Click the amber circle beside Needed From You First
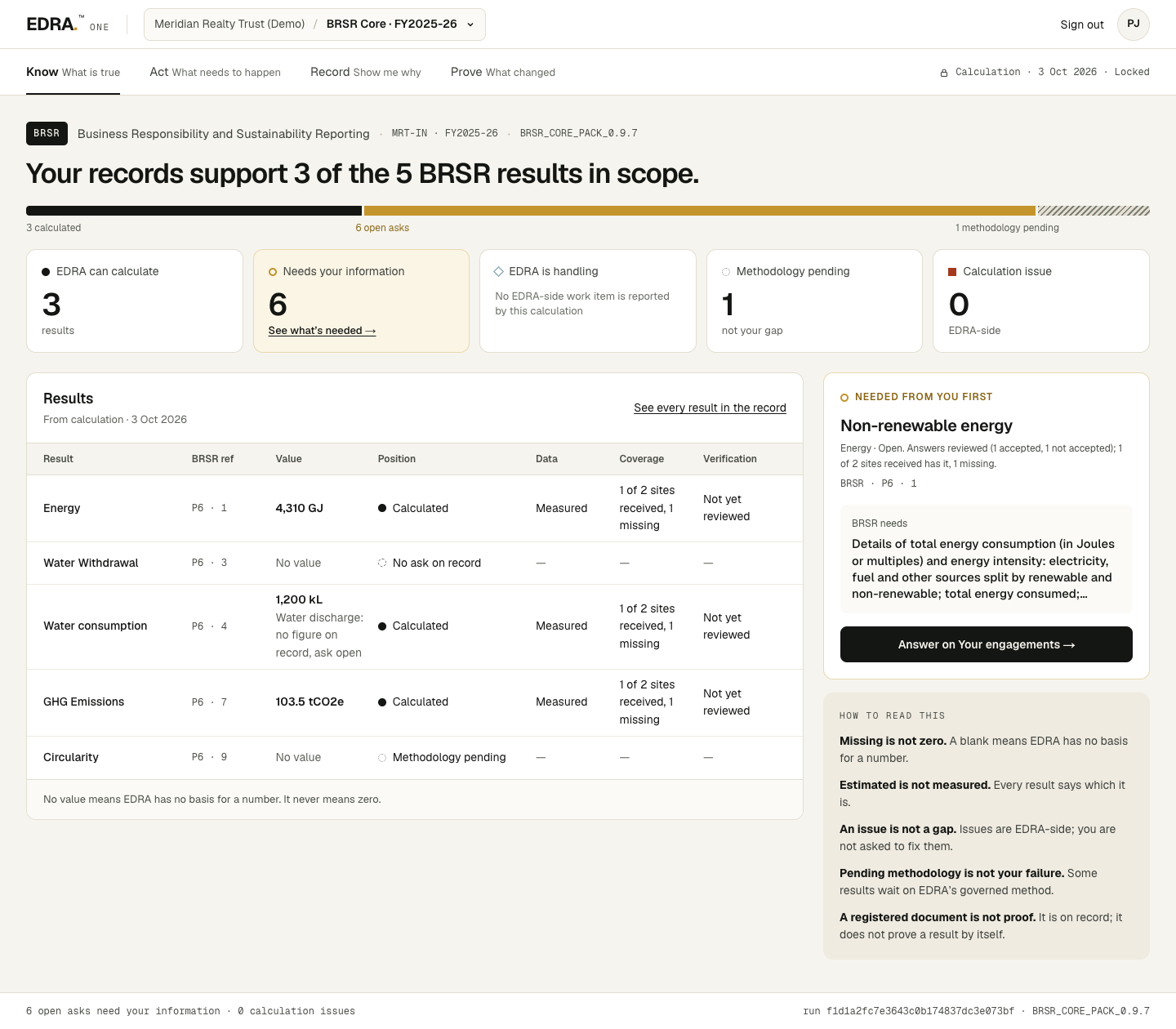Screen dimensions: 1176x1029 844,398
